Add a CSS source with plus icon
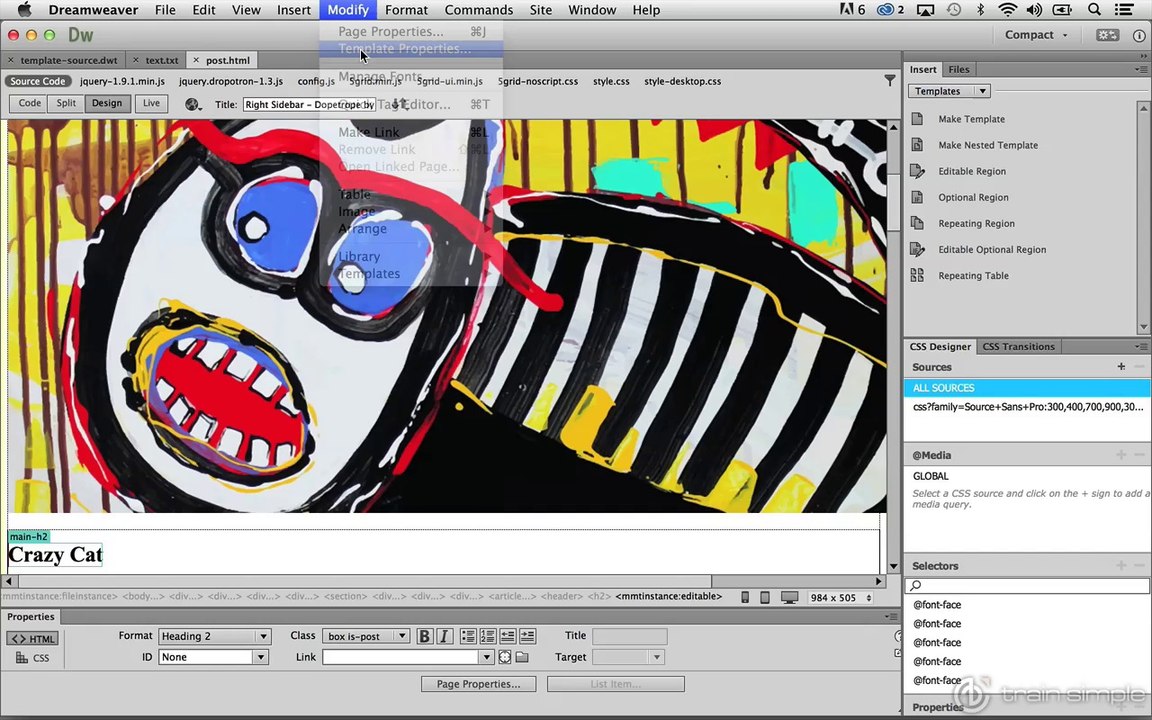The width and height of the screenshot is (1152, 720). click(1121, 367)
